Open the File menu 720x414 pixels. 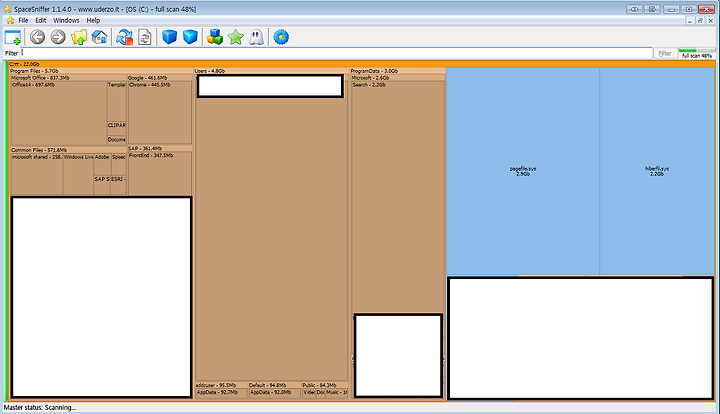(x=23, y=21)
